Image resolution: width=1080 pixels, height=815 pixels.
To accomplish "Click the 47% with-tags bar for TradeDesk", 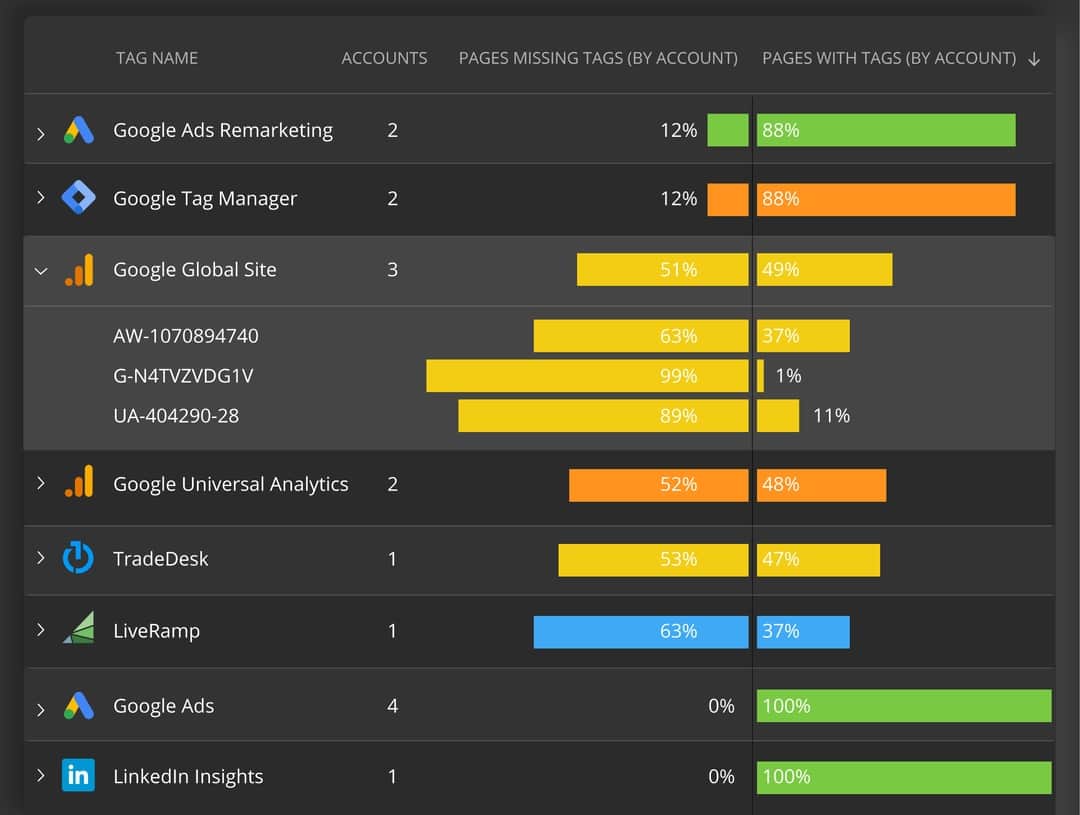I will [818, 560].
